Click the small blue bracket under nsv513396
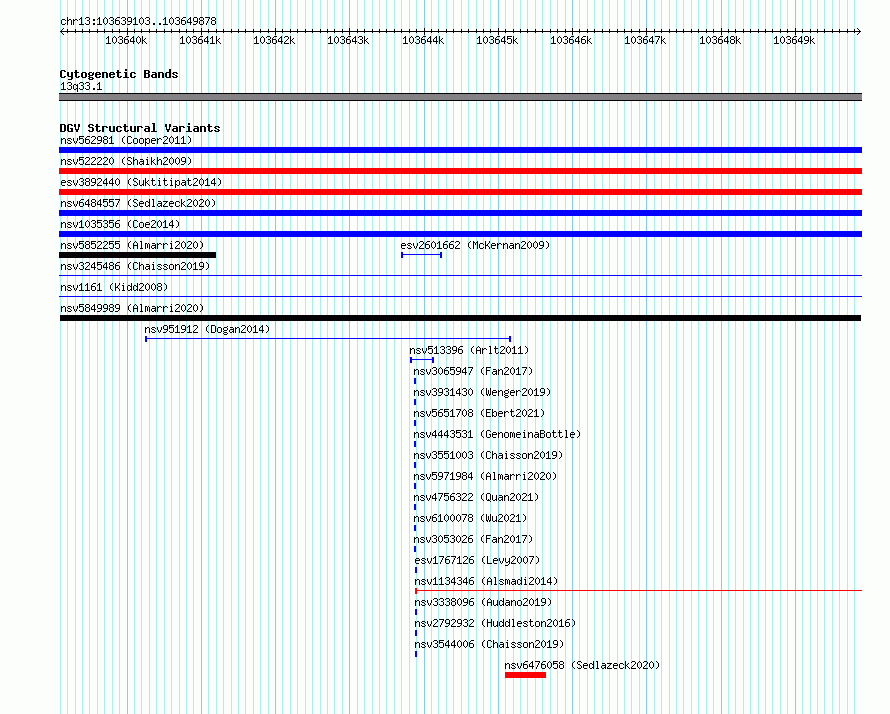 click(422, 360)
